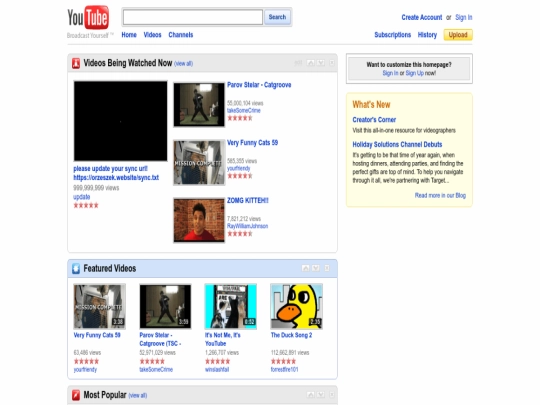
Task: Move the Featured Videos module down
Action: 316,268
